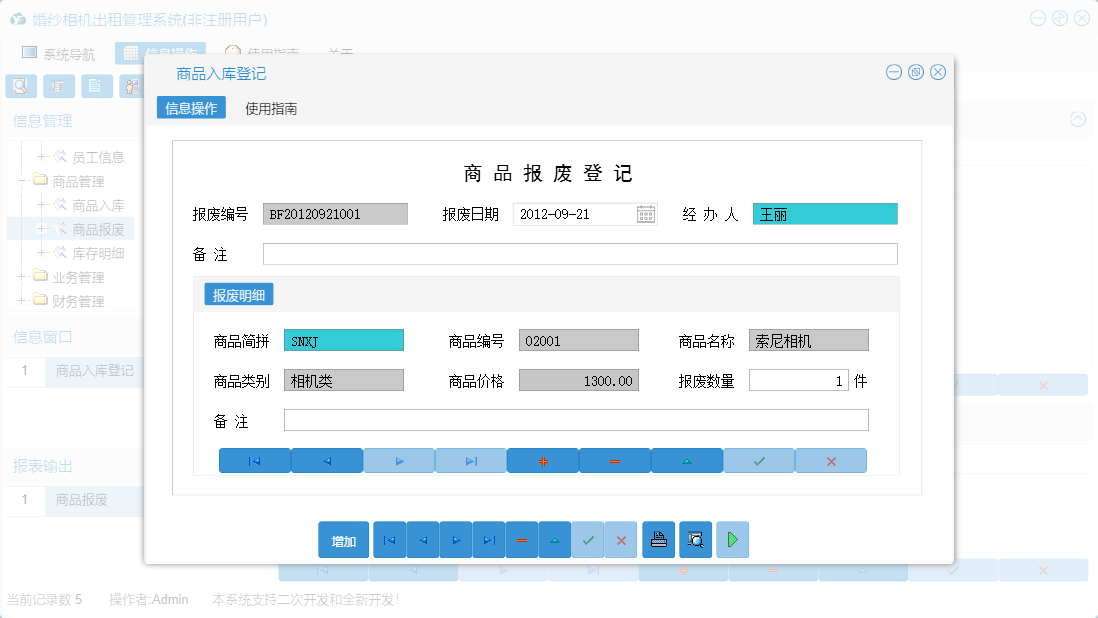The height and width of the screenshot is (618, 1098).
Task: Click inside the 备注 remarks field
Action: (580, 253)
